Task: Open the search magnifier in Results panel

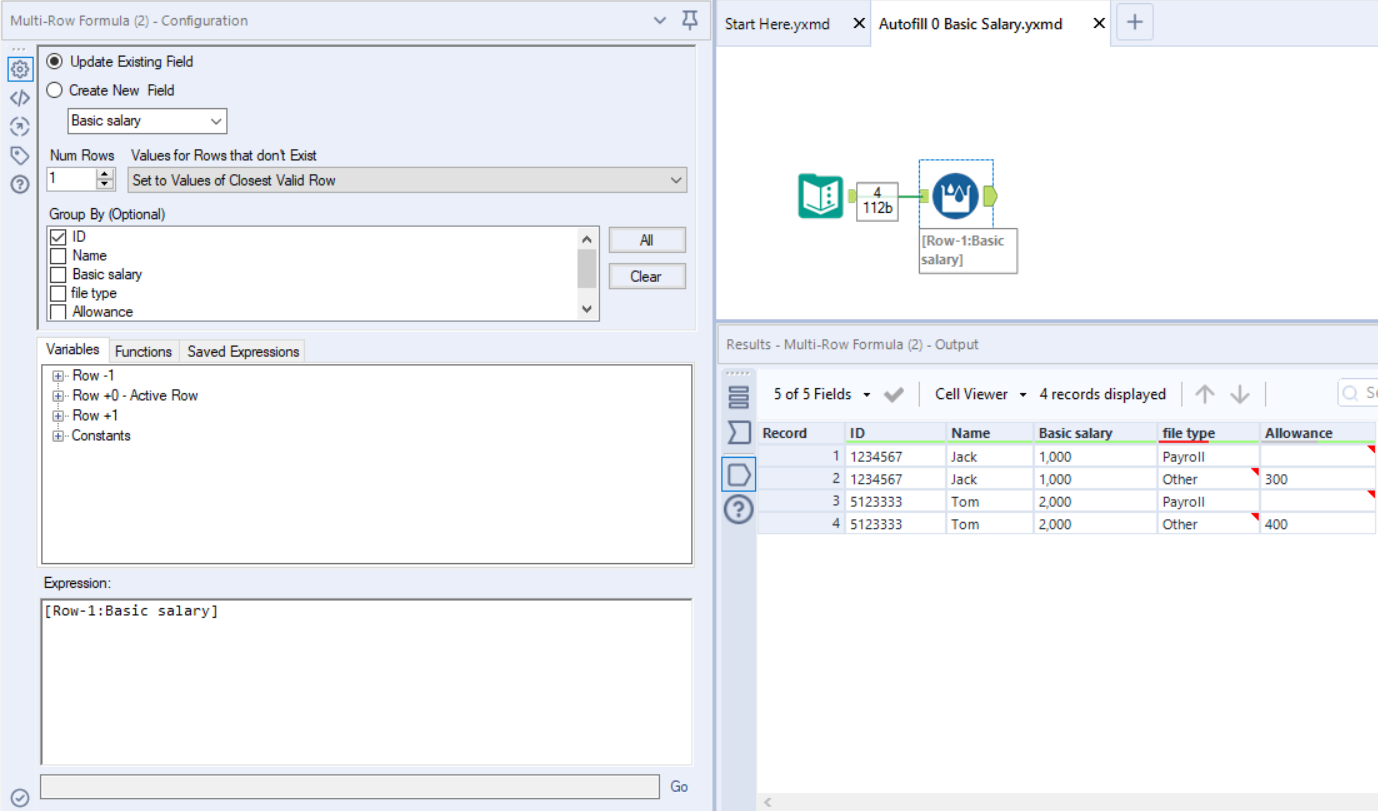Action: pos(1349,392)
